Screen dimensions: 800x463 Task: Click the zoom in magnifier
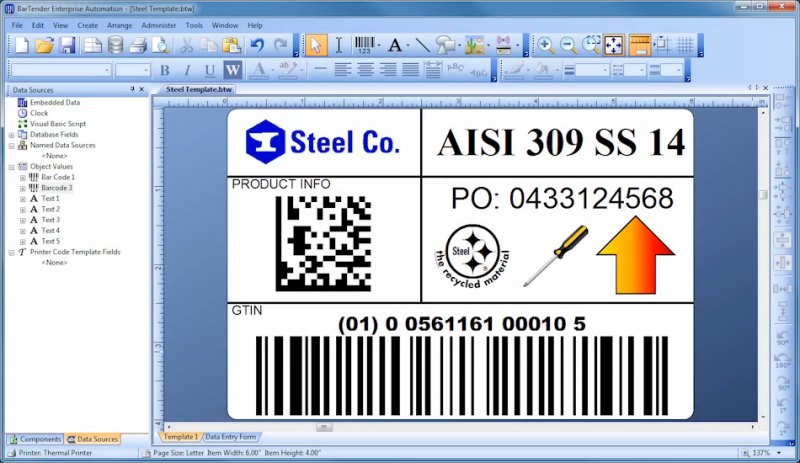pos(545,45)
